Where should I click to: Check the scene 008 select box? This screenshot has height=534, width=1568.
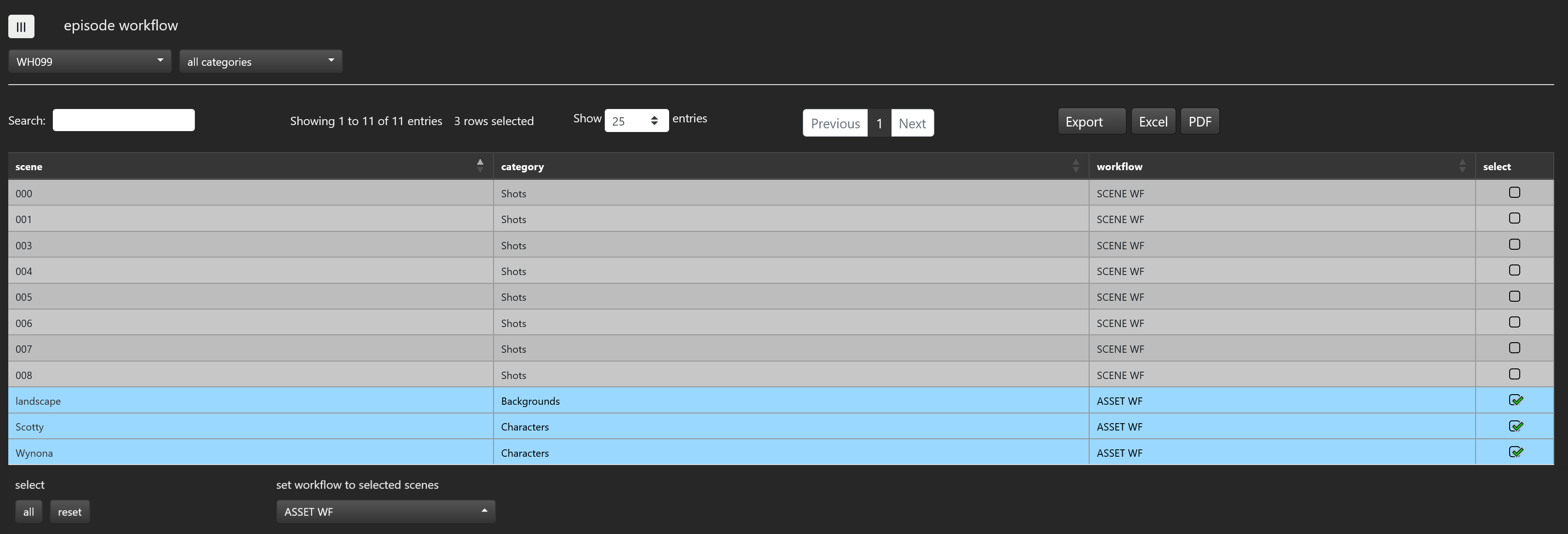click(x=1514, y=374)
